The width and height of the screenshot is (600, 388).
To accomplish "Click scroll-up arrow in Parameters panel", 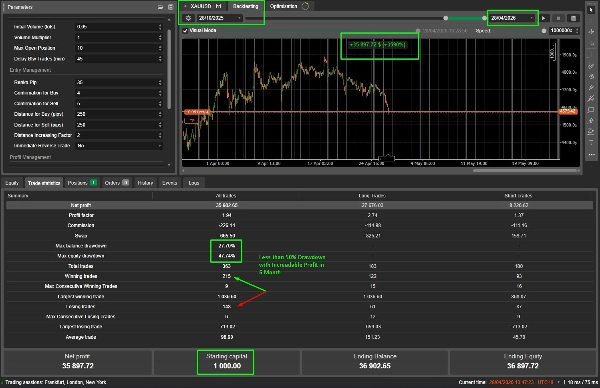I will pyautogui.click(x=169, y=19).
